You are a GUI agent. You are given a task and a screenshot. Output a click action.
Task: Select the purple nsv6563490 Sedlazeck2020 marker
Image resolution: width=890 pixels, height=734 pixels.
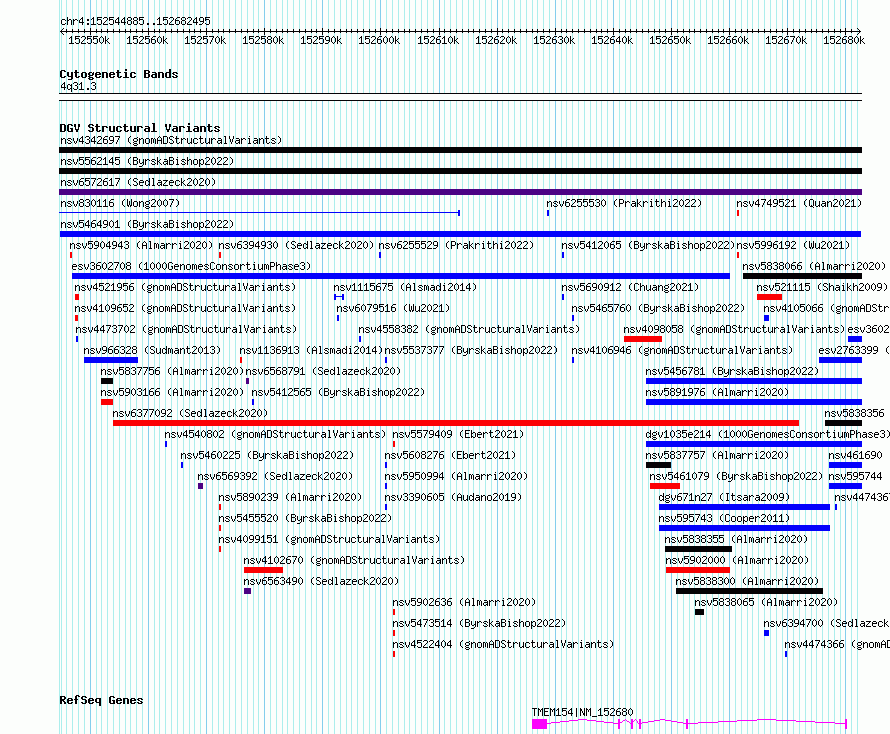pyautogui.click(x=247, y=591)
